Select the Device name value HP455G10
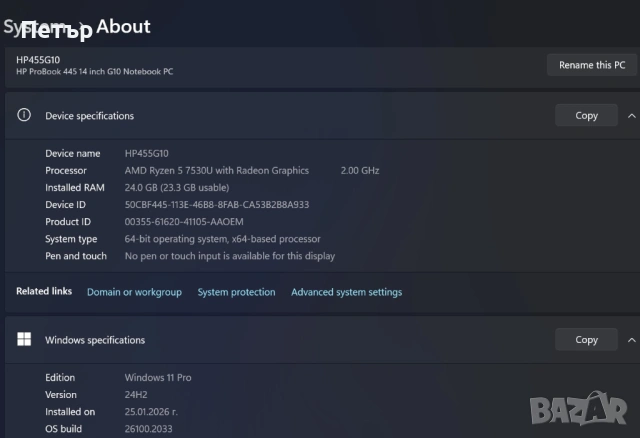Image resolution: width=640 pixels, height=438 pixels. coord(147,153)
